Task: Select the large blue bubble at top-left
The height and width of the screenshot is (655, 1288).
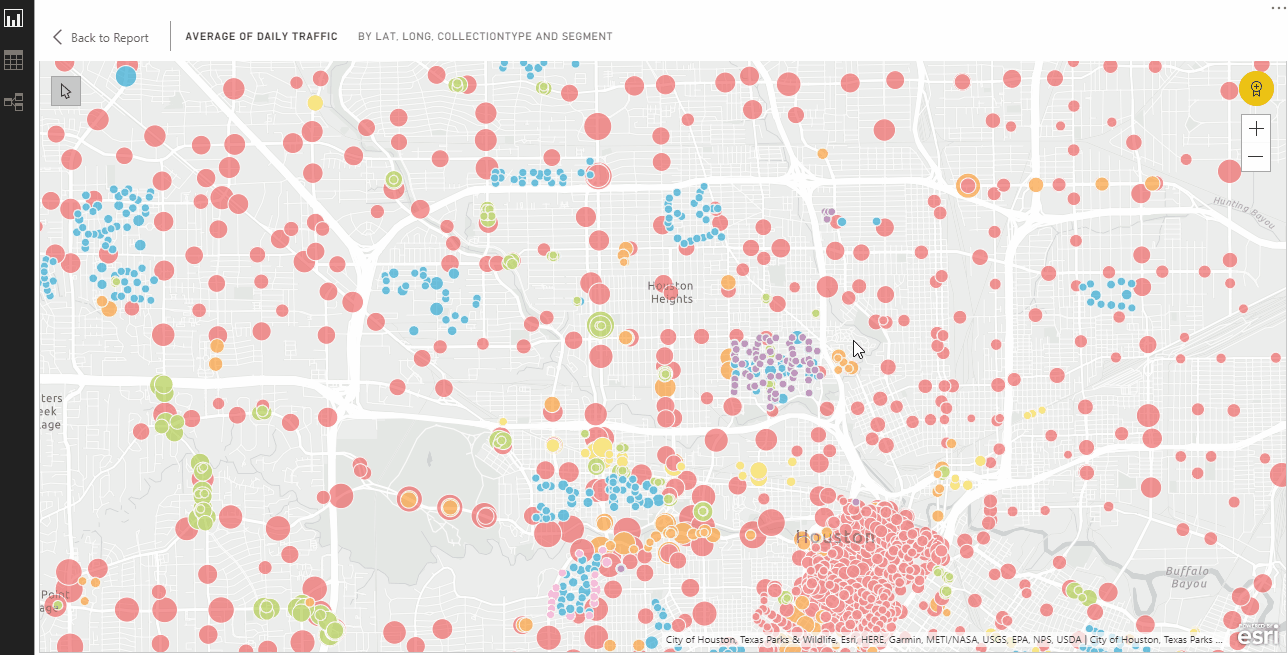Action: (126, 75)
